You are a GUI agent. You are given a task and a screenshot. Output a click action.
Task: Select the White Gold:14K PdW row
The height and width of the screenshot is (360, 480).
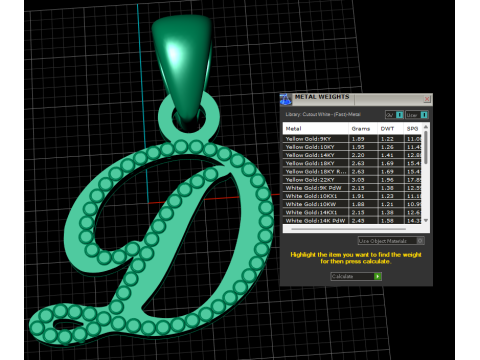click(352, 220)
